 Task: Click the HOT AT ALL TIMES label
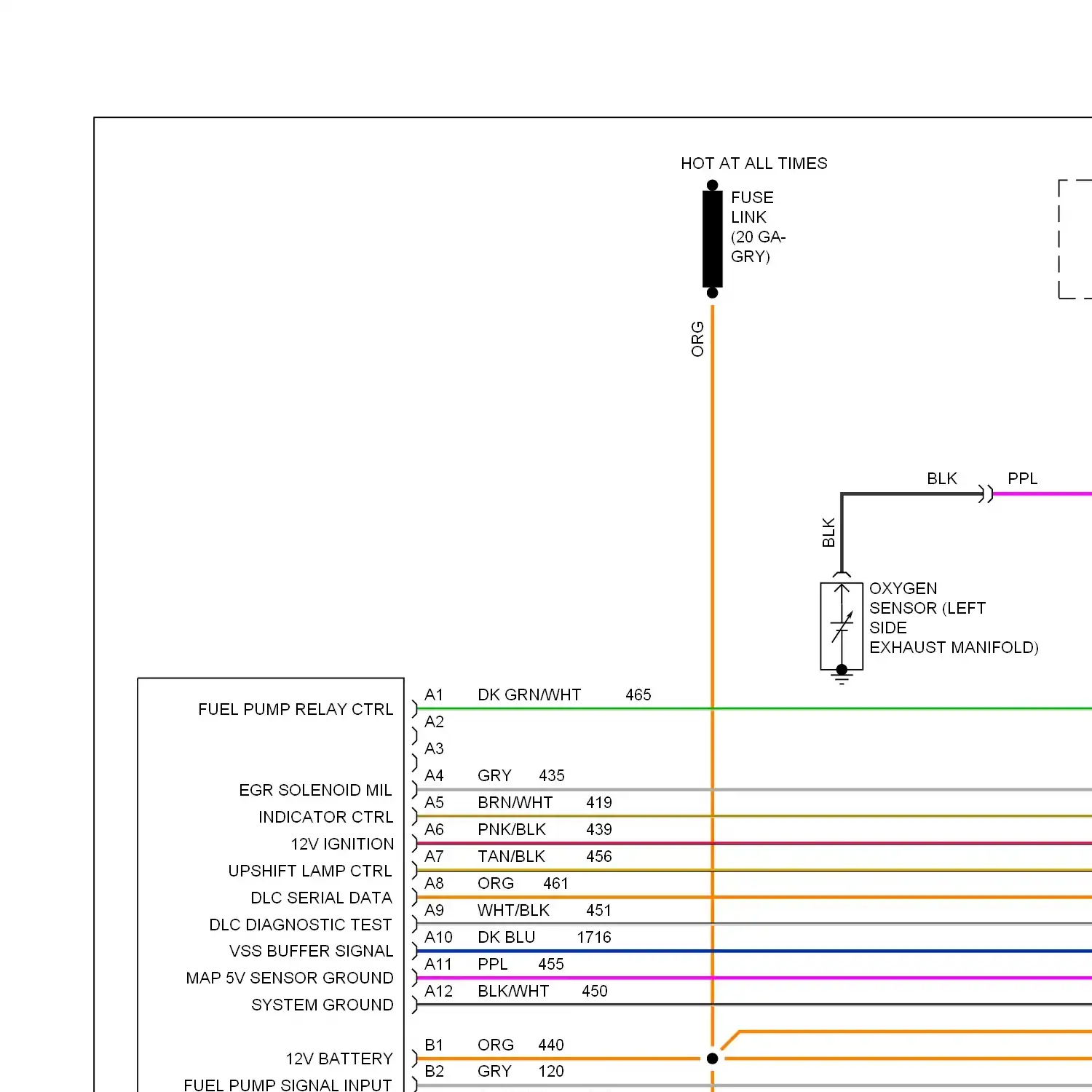coord(753,163)
